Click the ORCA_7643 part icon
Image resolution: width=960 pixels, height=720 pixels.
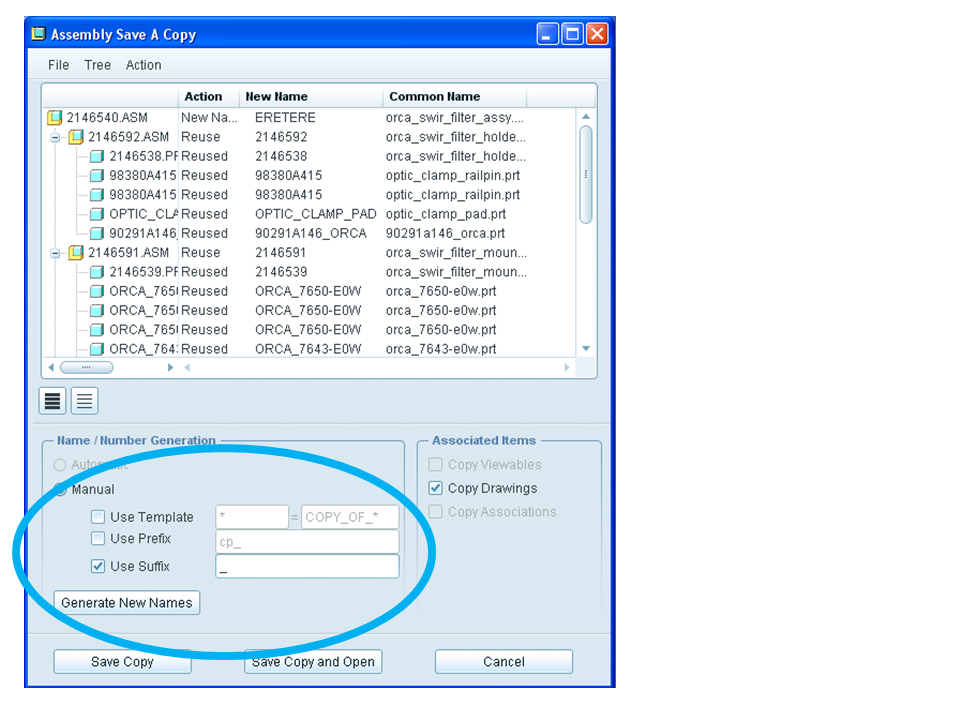tap(97, 349)
